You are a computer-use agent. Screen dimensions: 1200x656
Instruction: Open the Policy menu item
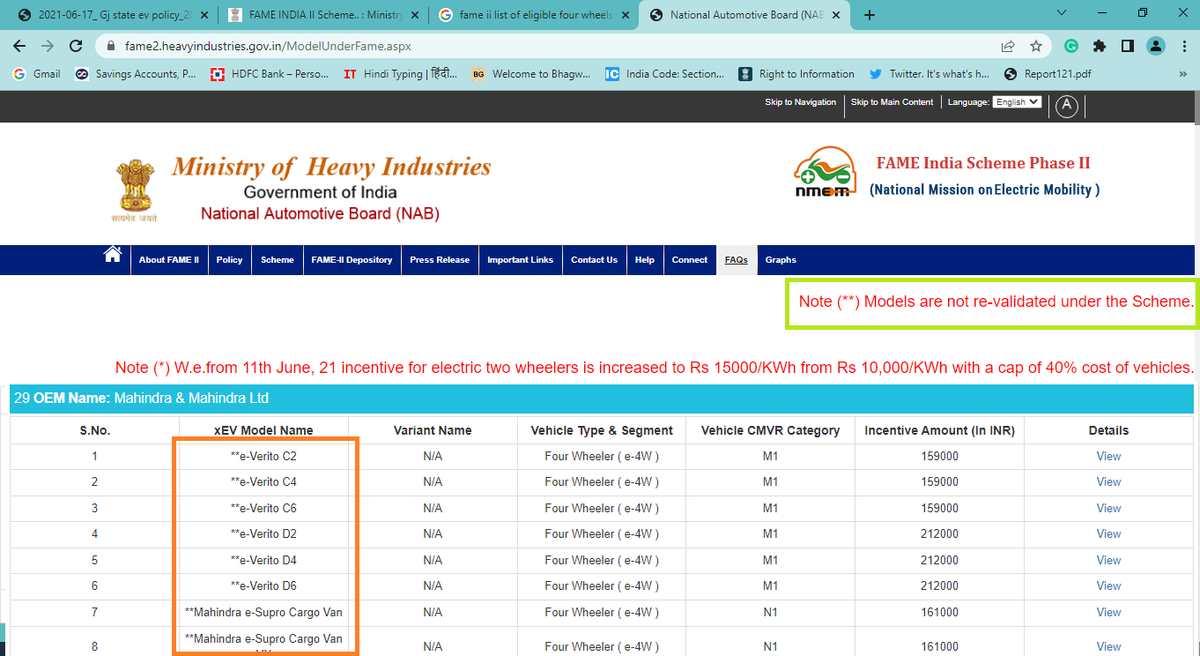pyautogui.click(x=230, y=260)
